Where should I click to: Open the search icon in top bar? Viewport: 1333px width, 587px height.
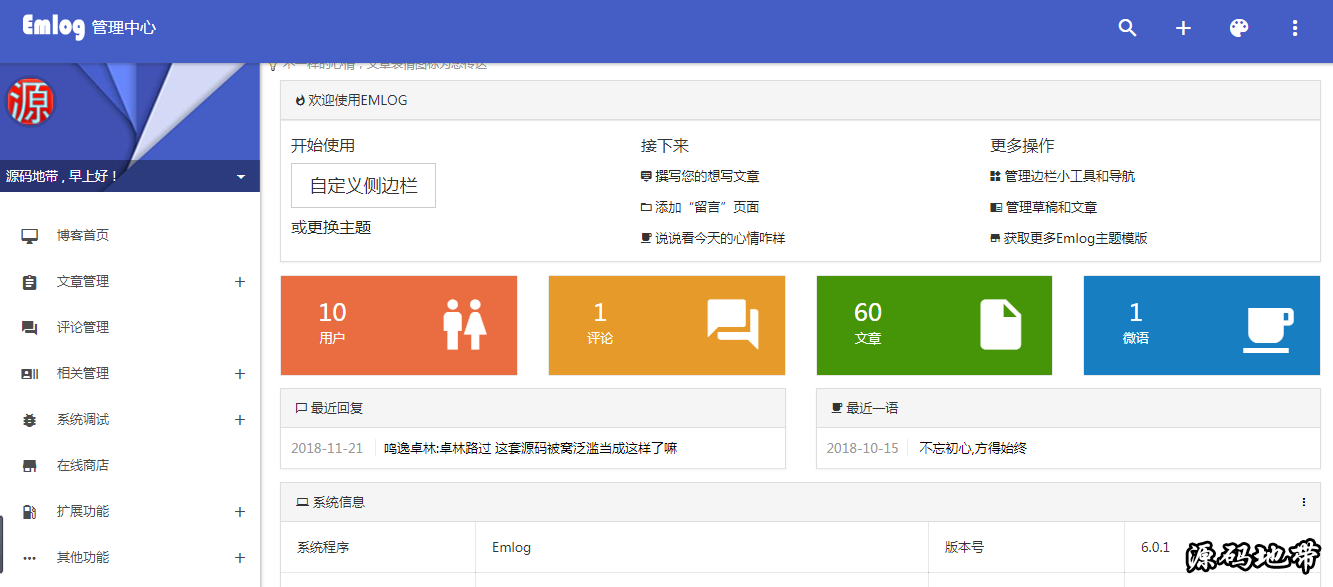click(1127, 28)
